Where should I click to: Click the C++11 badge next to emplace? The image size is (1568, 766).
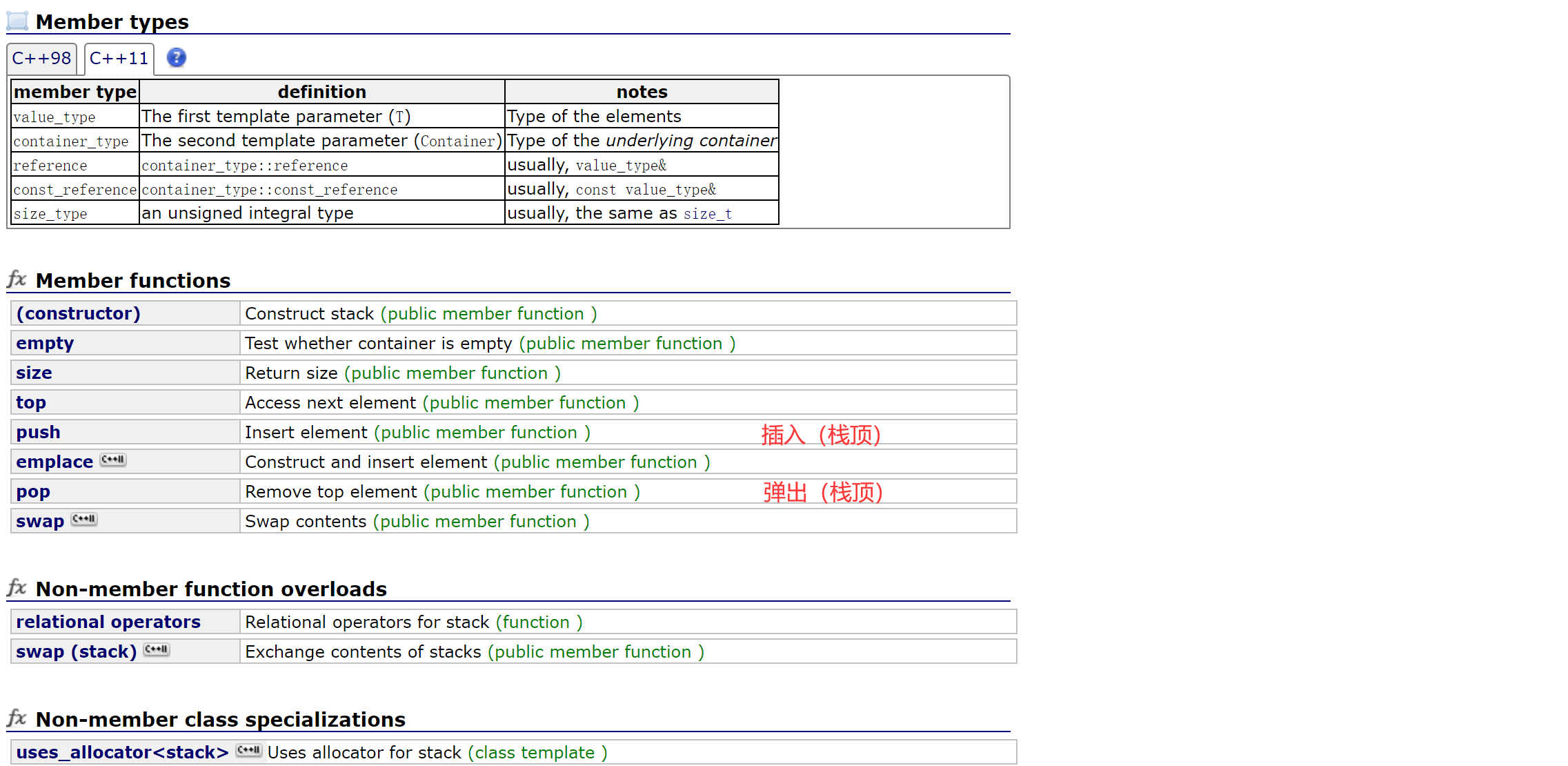[x=113, y=460]
